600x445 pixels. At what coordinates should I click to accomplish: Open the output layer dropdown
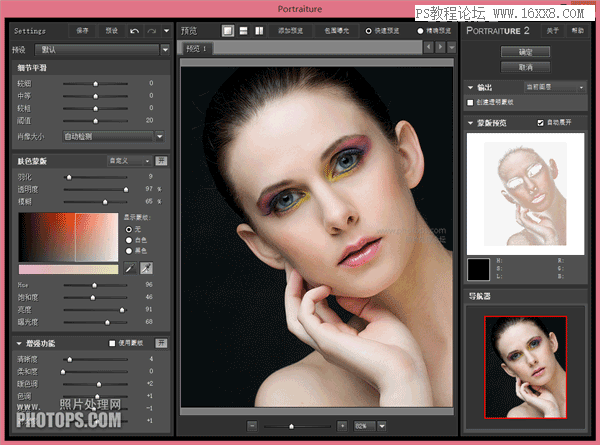pos(554,87)
